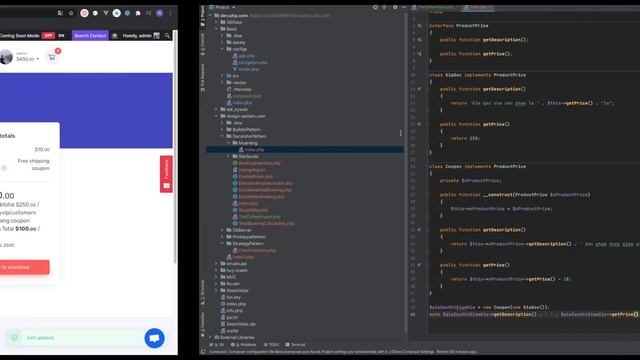Screen dimensions: 640x360
Task: Collapse the Basic folder
Action: point(216,29)
